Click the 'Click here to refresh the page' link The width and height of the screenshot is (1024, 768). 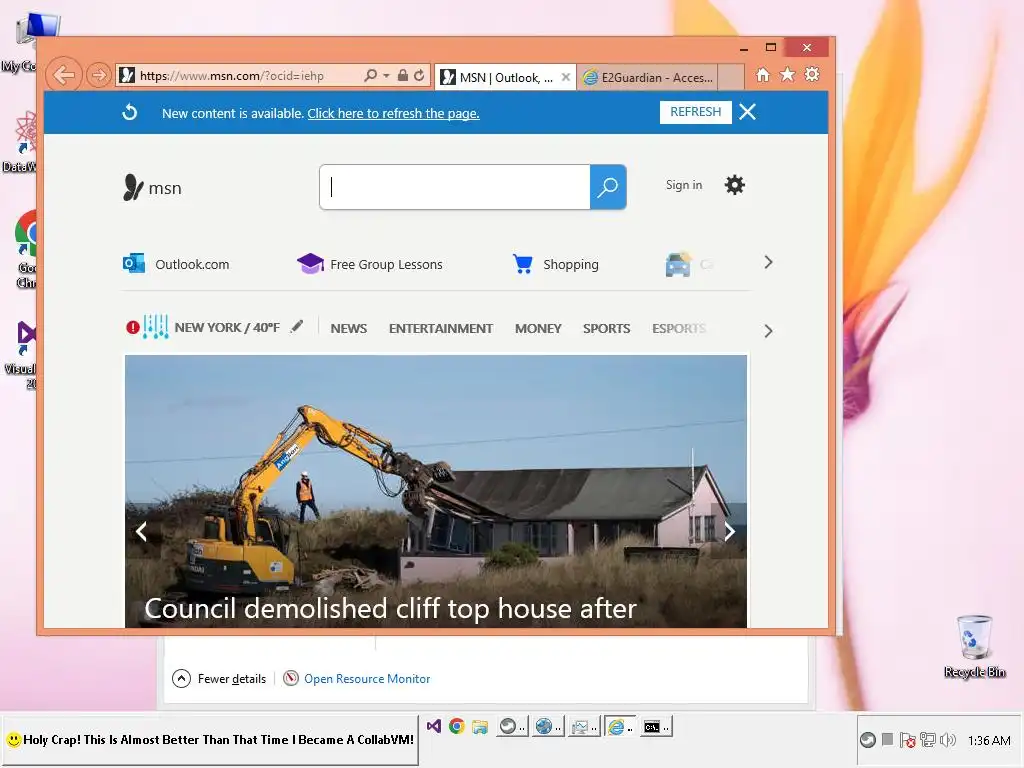pos(393,114)
